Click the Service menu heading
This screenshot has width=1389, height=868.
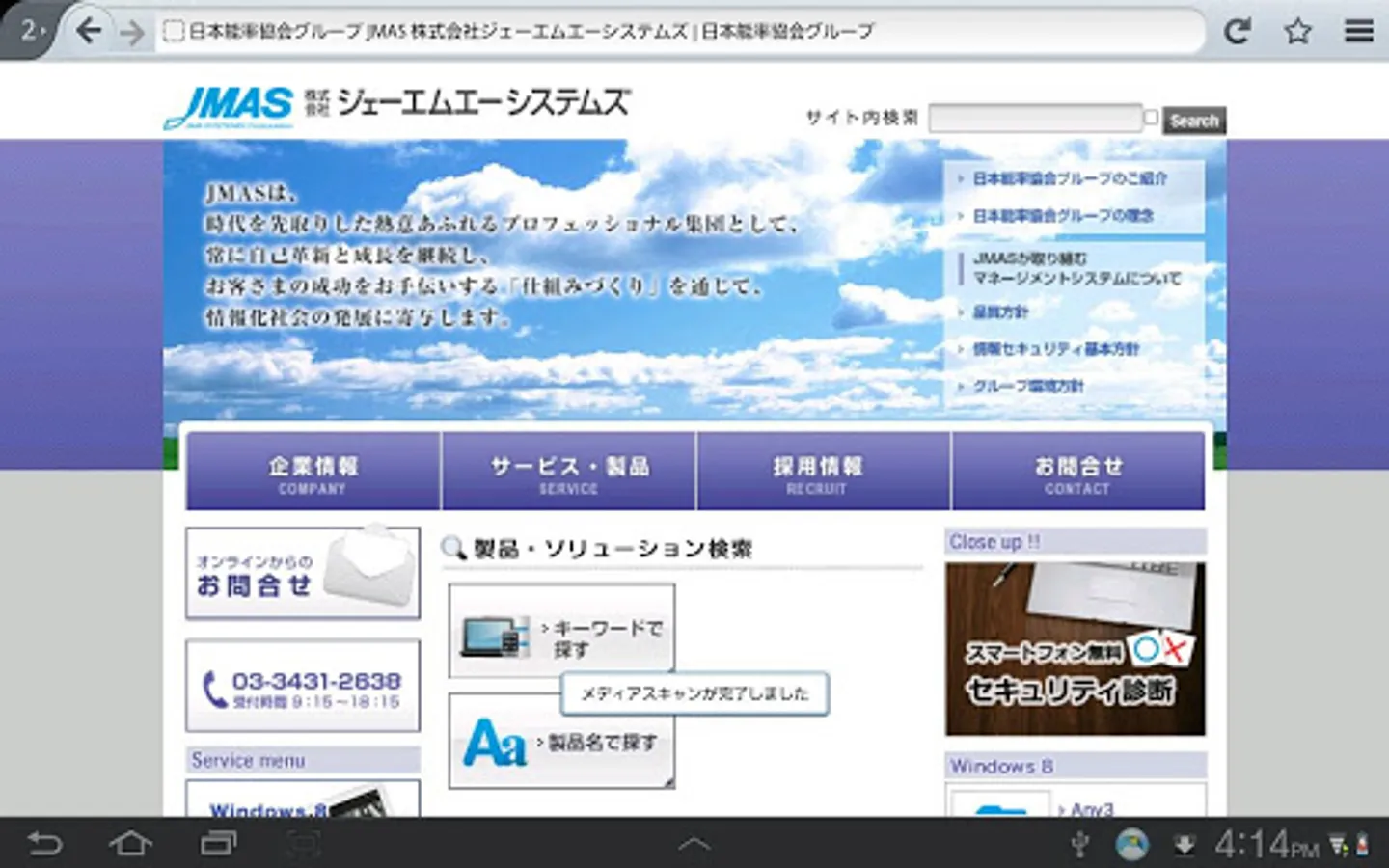pyautogui.click(x=303, y=760)
